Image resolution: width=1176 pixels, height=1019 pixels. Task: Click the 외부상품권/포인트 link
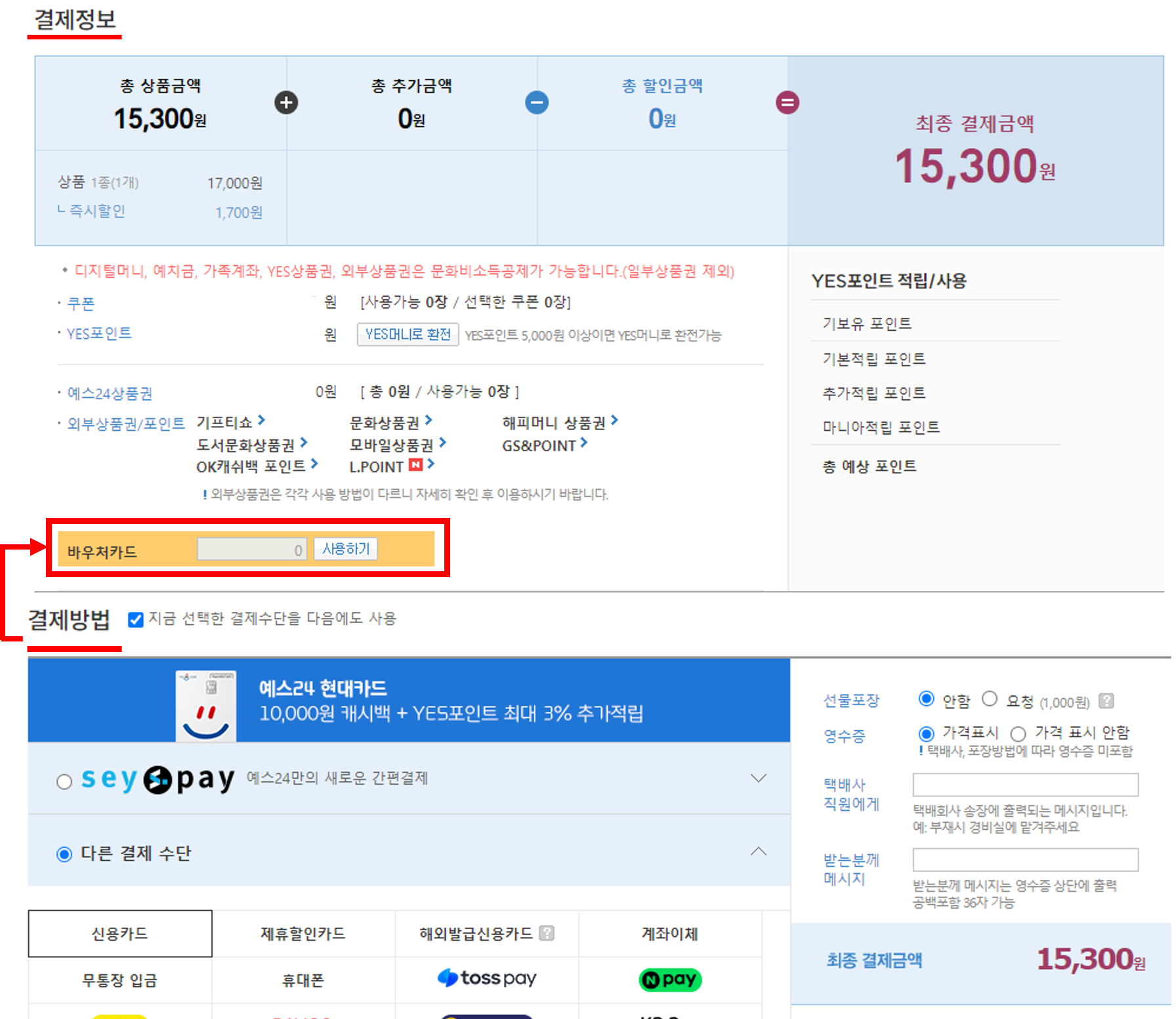tap(126, 423)
